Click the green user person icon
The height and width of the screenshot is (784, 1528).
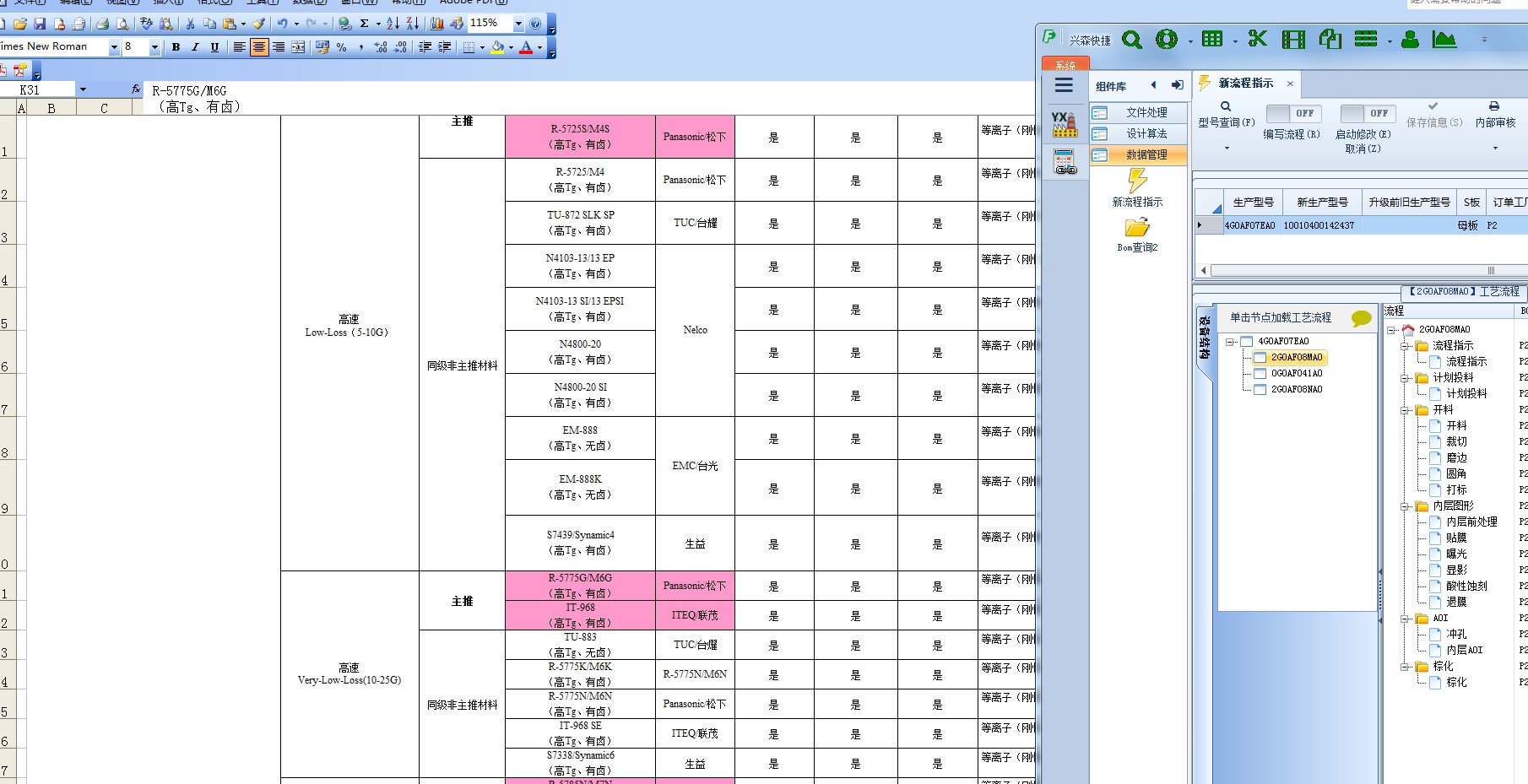coord(1410,39)
